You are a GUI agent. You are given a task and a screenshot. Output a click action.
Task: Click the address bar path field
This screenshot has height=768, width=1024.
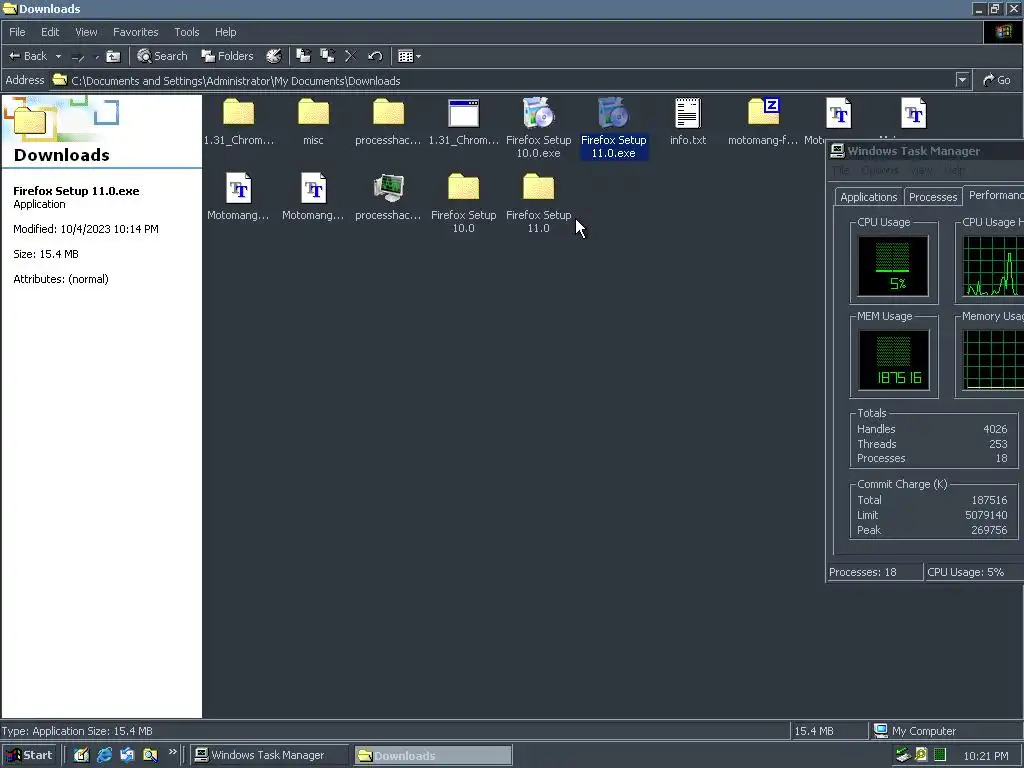pyautogui.click(x=503, y=80)
